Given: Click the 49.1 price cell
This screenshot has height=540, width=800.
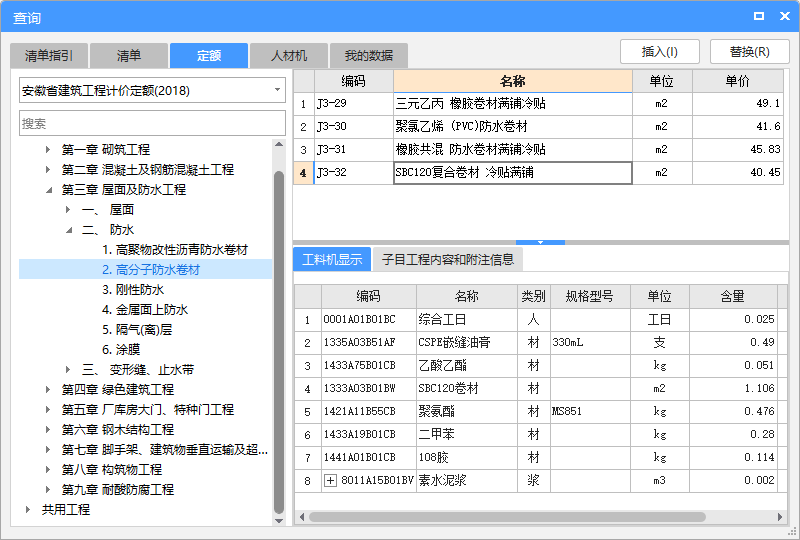Looking at the screenshot, I should click(x=738, y=104).
